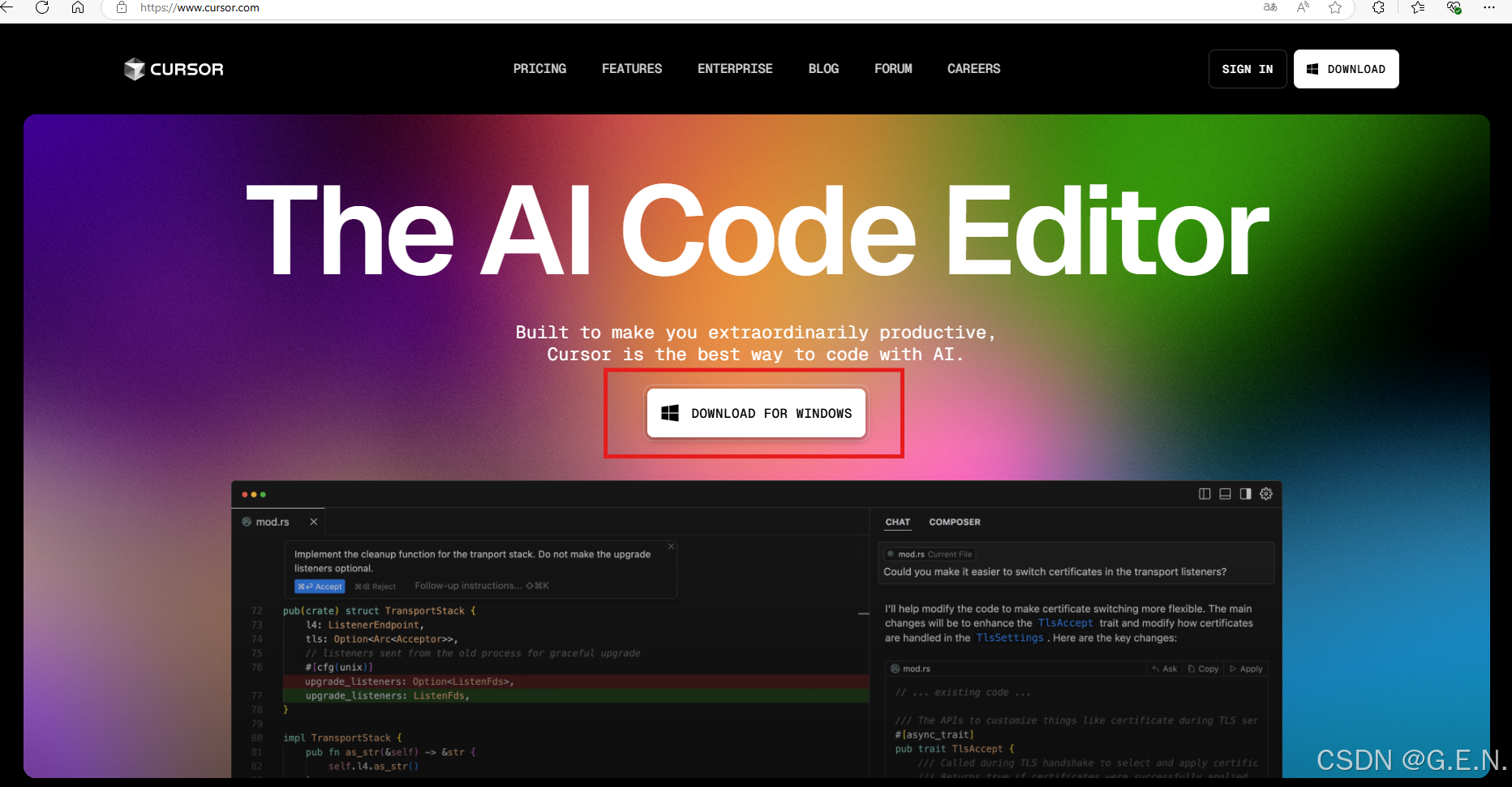Click the Sign In button

tap(1248, 69)
